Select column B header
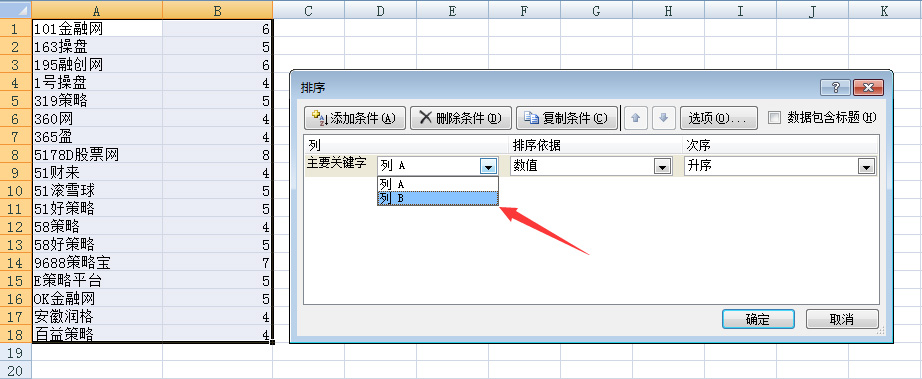This screenshot has width=922, height=379. coord(218,11)
